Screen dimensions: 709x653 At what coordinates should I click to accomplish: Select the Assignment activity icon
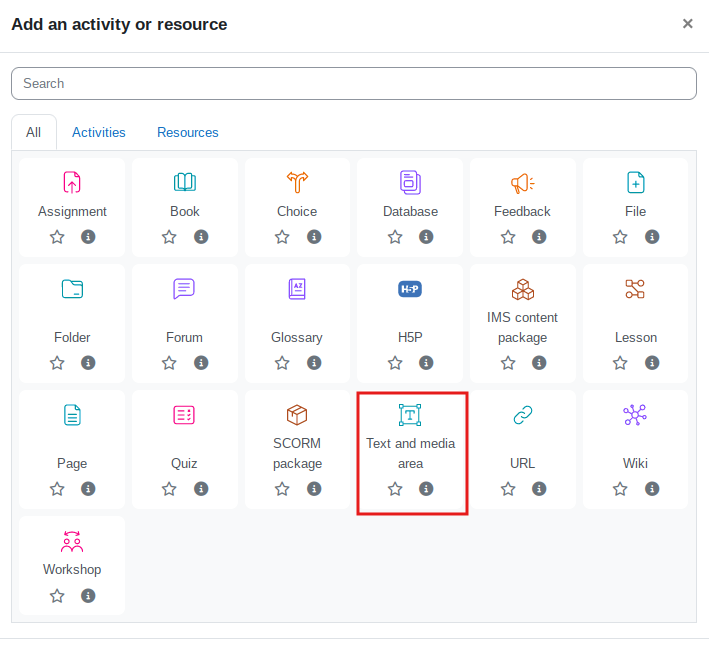pyautogui.click(x=72, y=182)
